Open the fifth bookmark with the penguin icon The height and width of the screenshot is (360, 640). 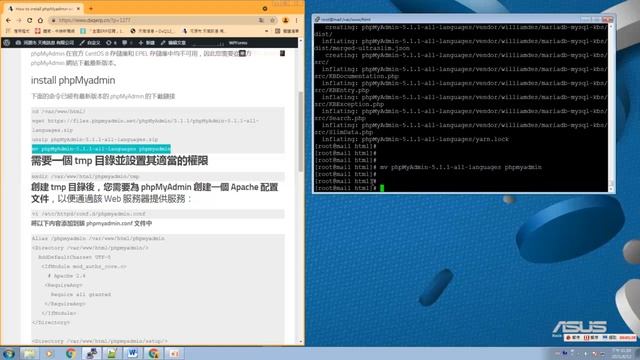[204, 31]
